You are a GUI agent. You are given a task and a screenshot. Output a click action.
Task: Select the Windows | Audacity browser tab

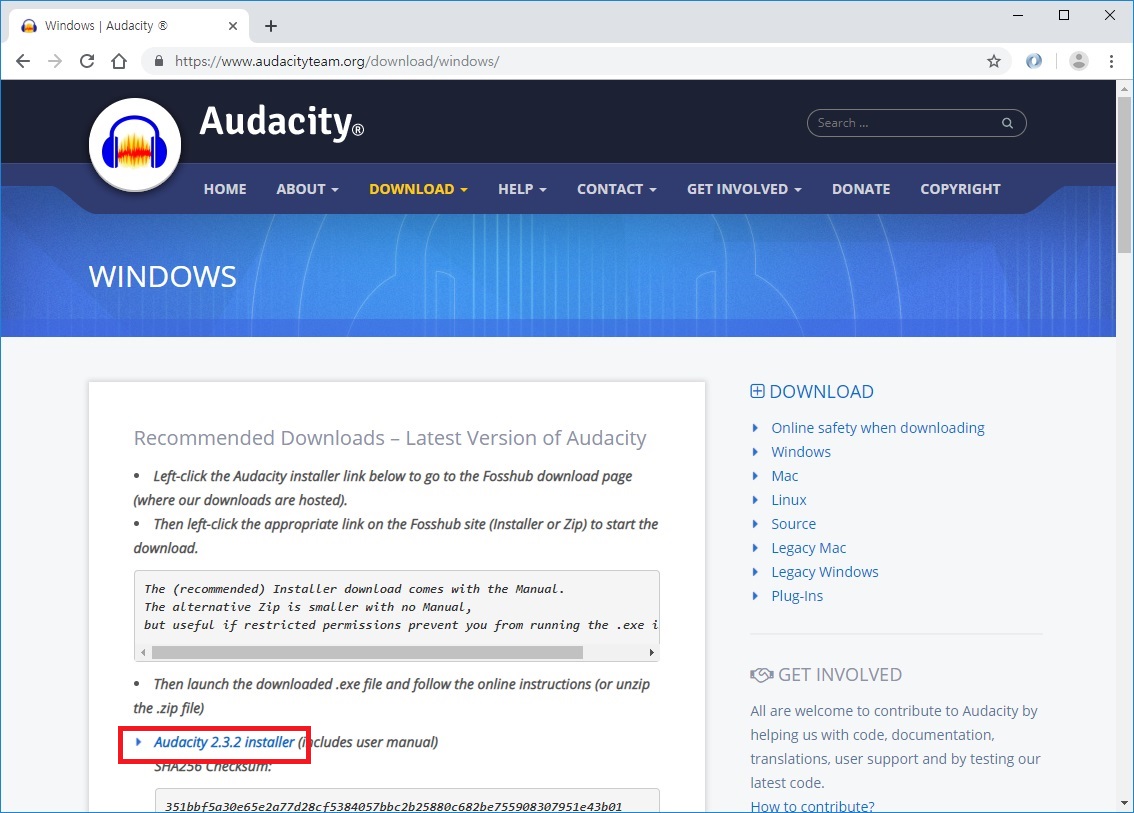point(129,26)
